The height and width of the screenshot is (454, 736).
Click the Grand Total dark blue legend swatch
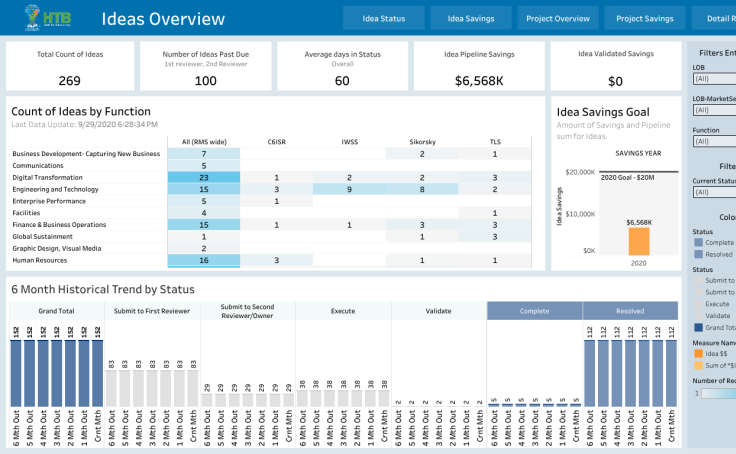[x=698, y=327]
